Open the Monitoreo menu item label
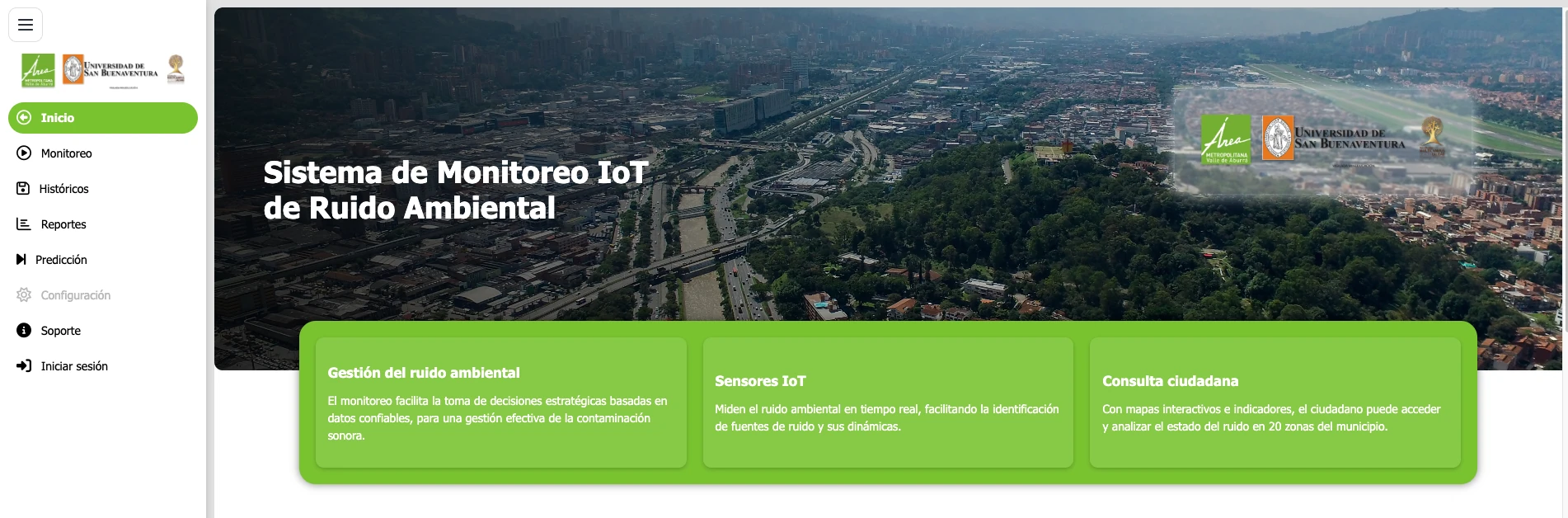The height and width of the screenshot is (518, 1568). tap(67, 153)
